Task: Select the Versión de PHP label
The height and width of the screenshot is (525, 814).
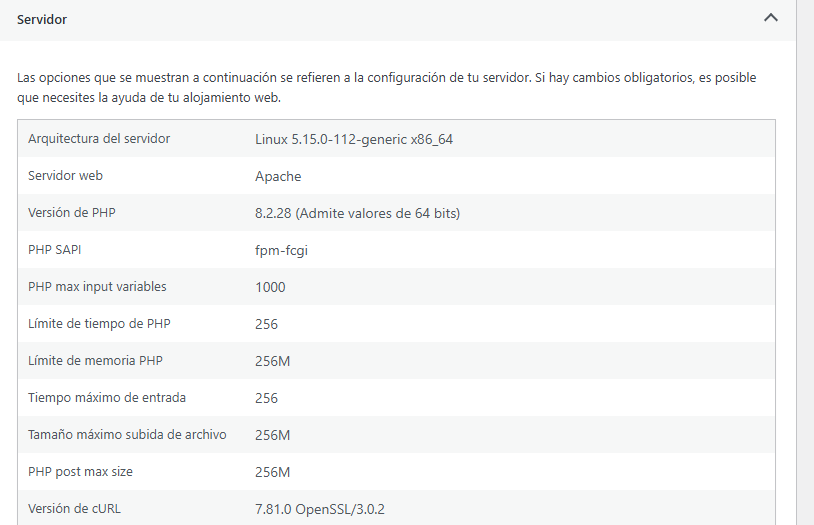Action: pos(72,212)
